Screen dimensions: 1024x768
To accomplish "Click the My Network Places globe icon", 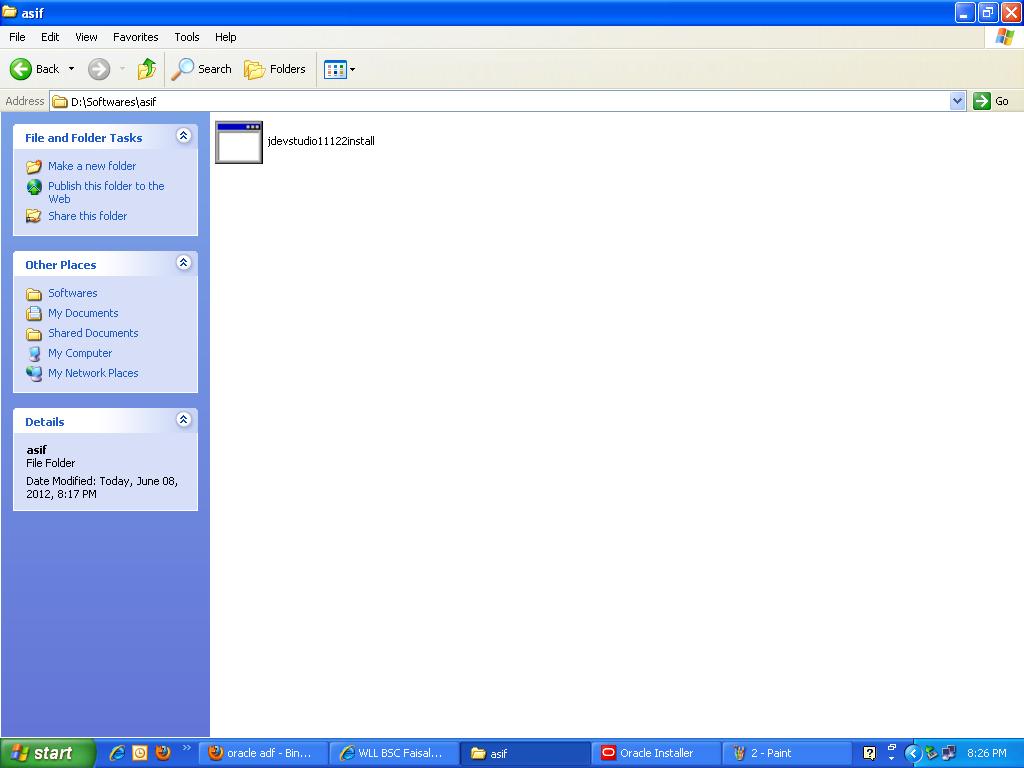I will [34, 374].
